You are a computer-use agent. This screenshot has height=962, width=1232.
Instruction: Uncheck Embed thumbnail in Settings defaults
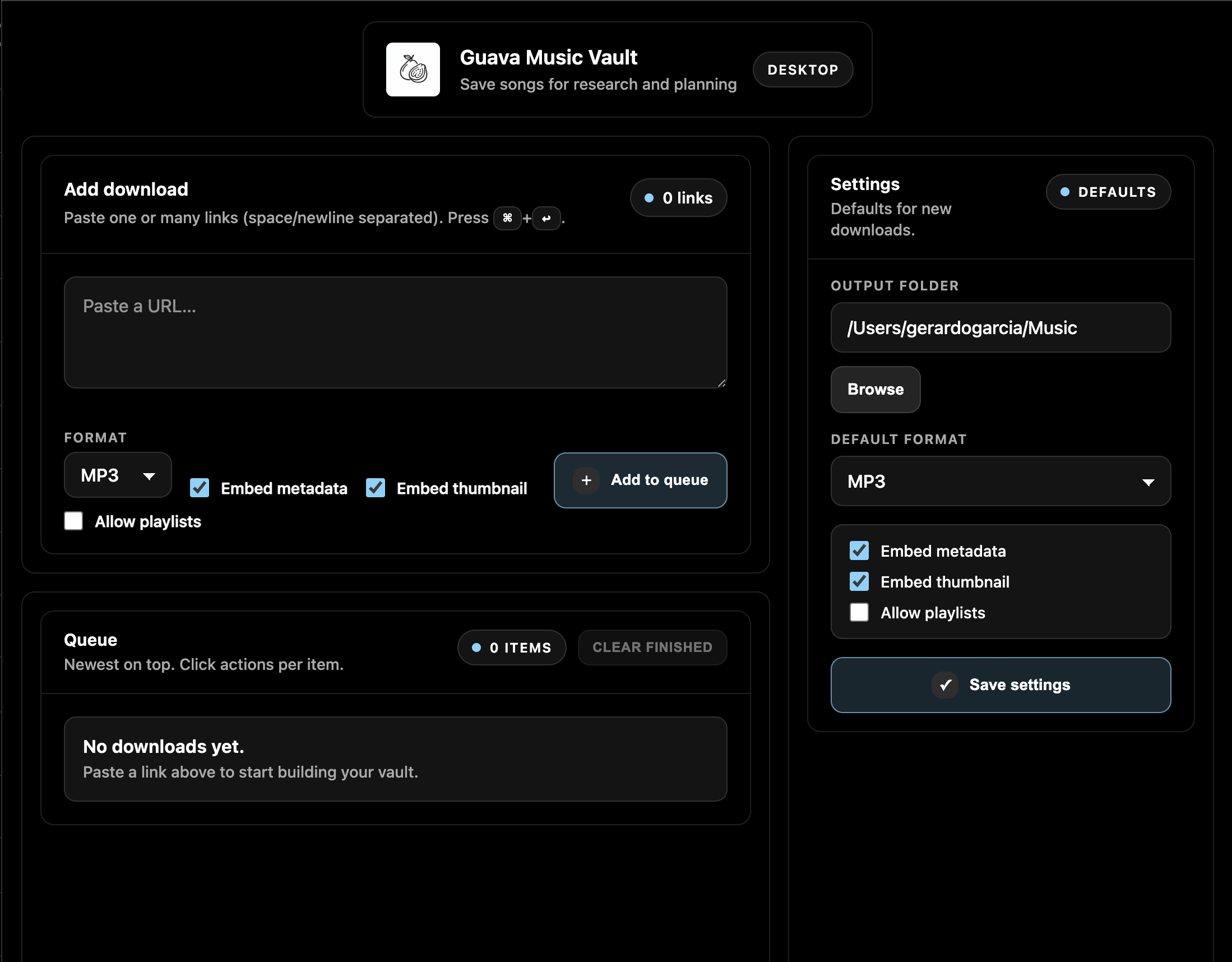coord(859,582)
